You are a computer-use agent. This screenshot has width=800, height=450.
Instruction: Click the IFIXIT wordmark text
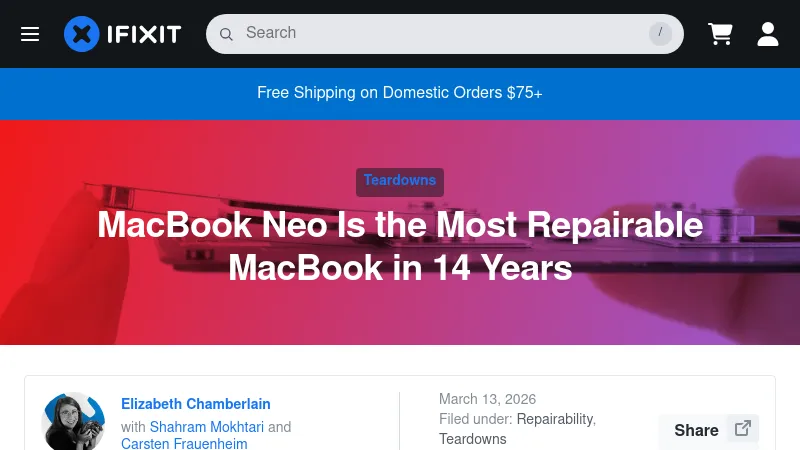[x=145, y=34]
